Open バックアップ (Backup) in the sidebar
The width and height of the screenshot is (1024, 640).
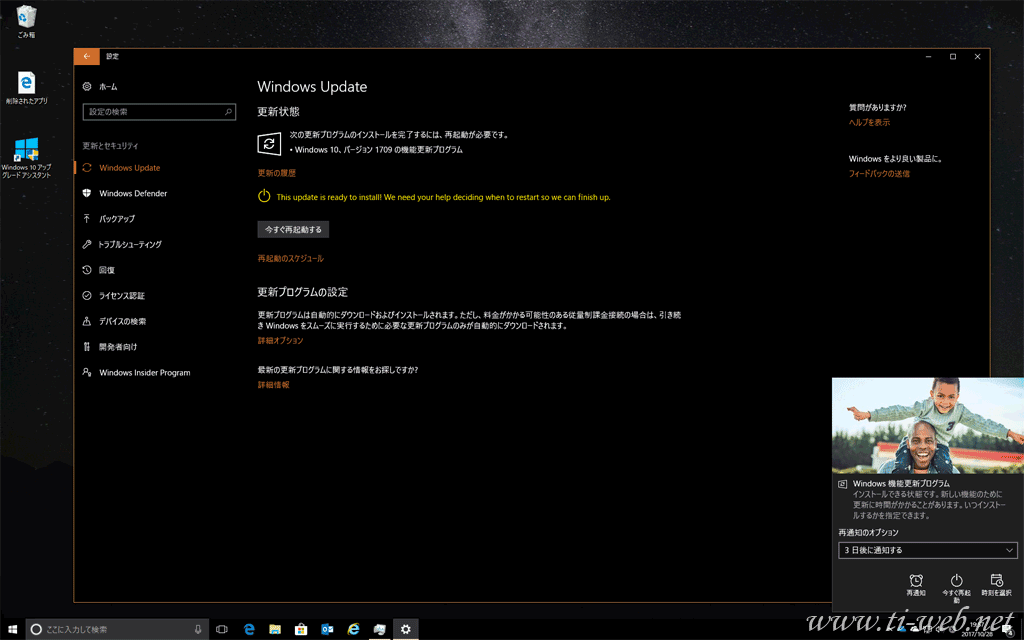click(x=117, y=219)
